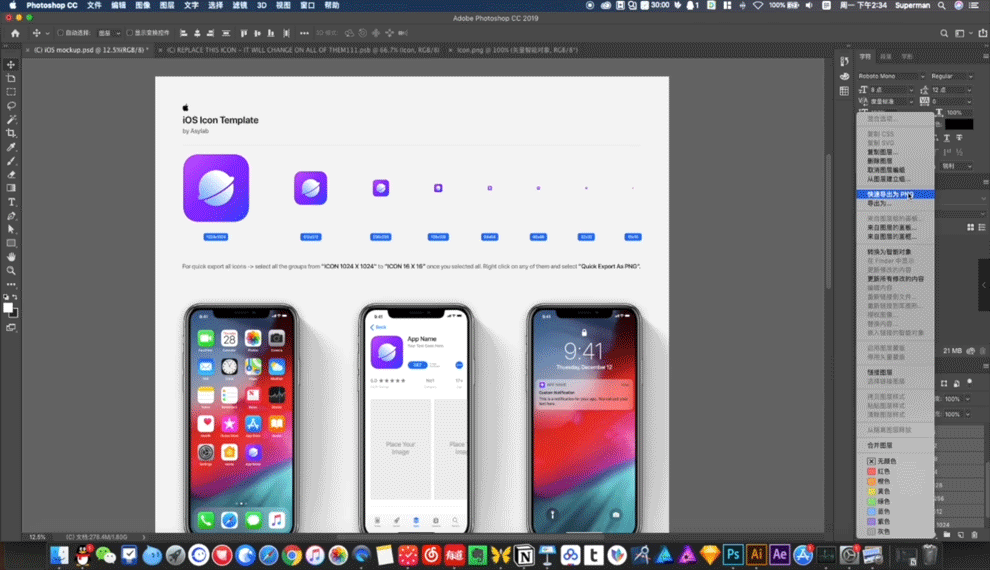Choose Merge Layers in context menu

click(895, 445)
